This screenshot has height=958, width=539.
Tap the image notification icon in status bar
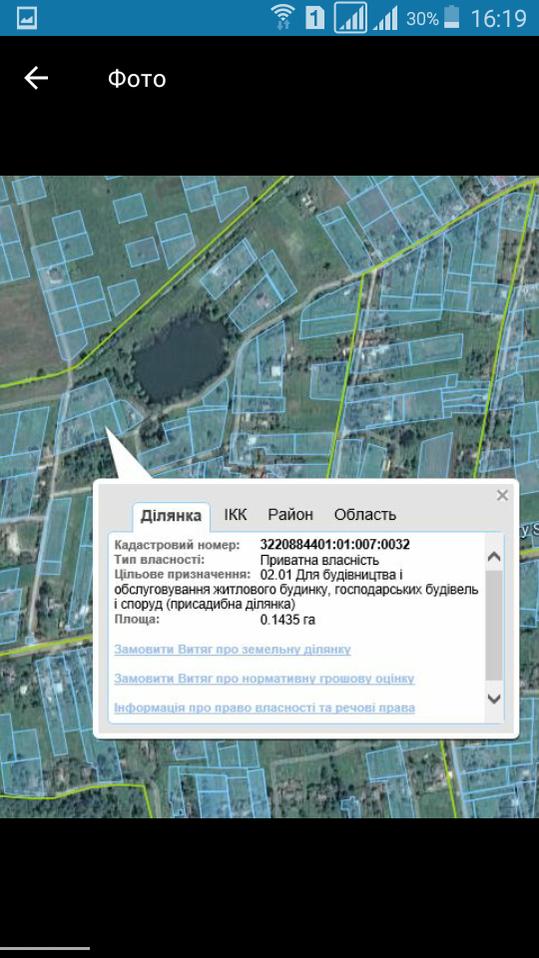26,18
